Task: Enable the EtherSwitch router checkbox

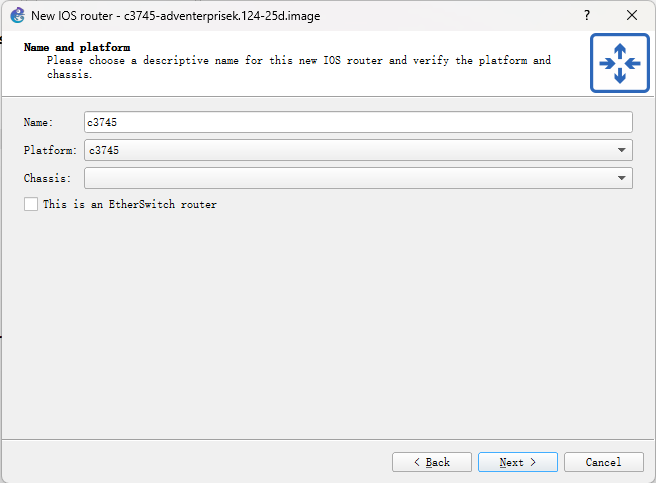Action: coord(32,204)
